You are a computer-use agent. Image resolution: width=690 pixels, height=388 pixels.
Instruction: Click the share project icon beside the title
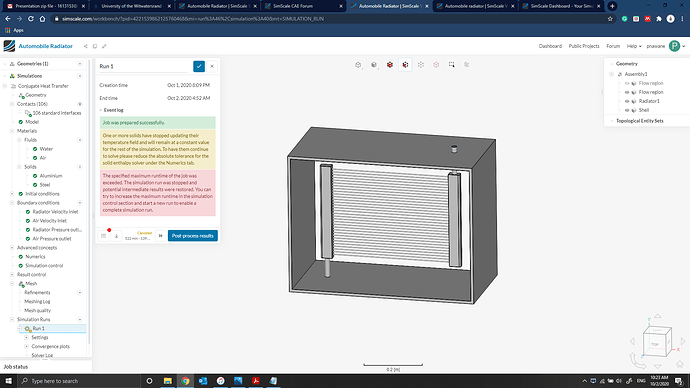click(86, 46)
